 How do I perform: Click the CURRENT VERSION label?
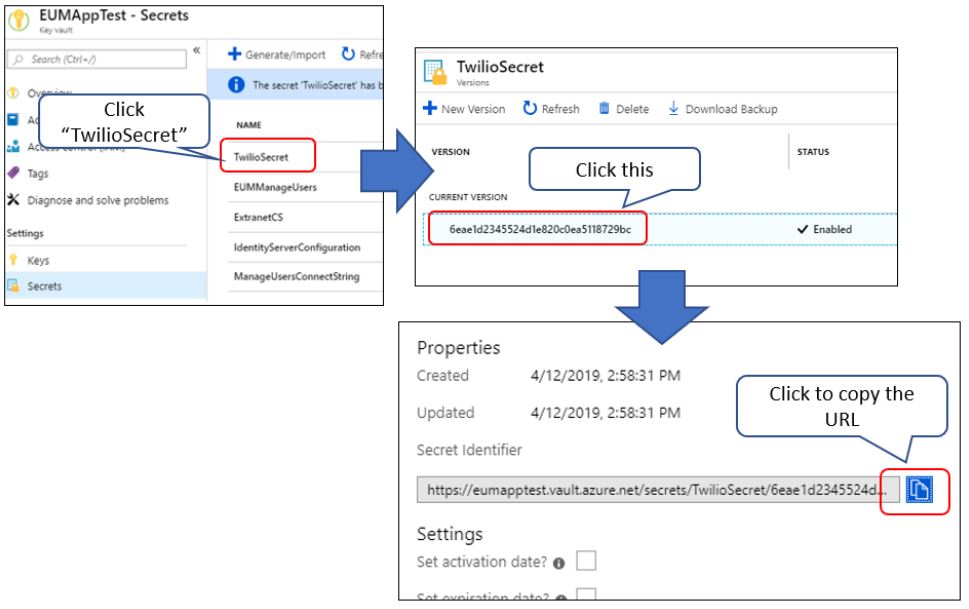point(468,197)
